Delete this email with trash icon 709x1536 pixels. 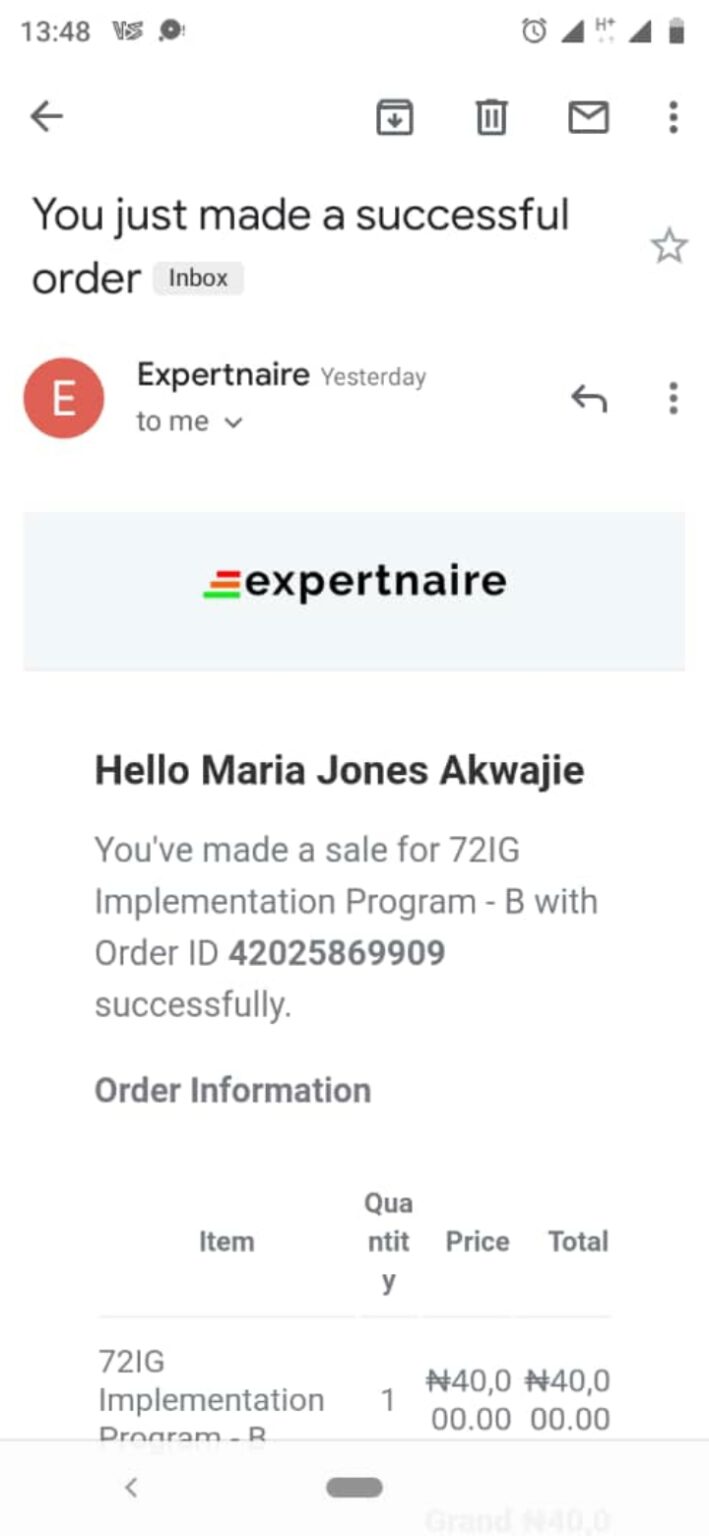click(x=490, y=118)
